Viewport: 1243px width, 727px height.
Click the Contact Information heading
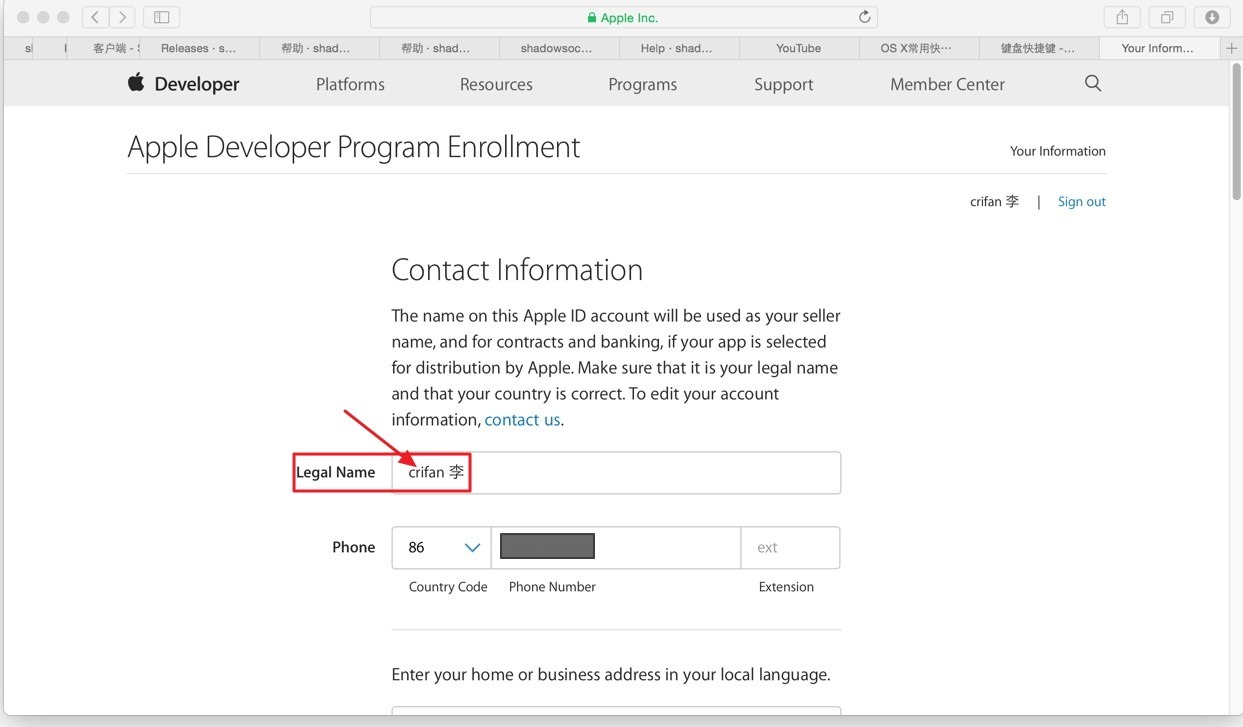pyautogui.click(x=517, y=270)
